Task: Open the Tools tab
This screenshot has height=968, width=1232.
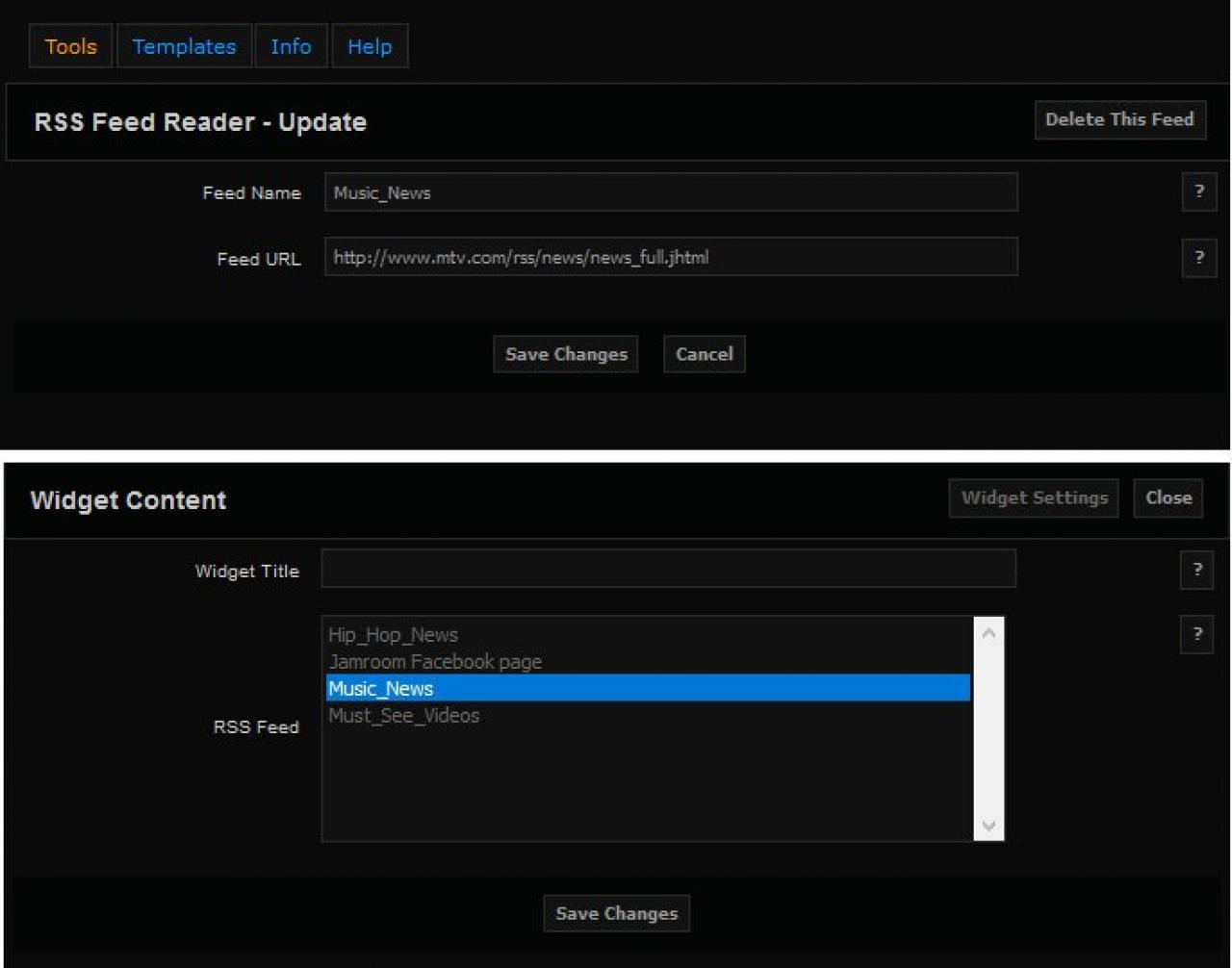Action: (71, 46)
